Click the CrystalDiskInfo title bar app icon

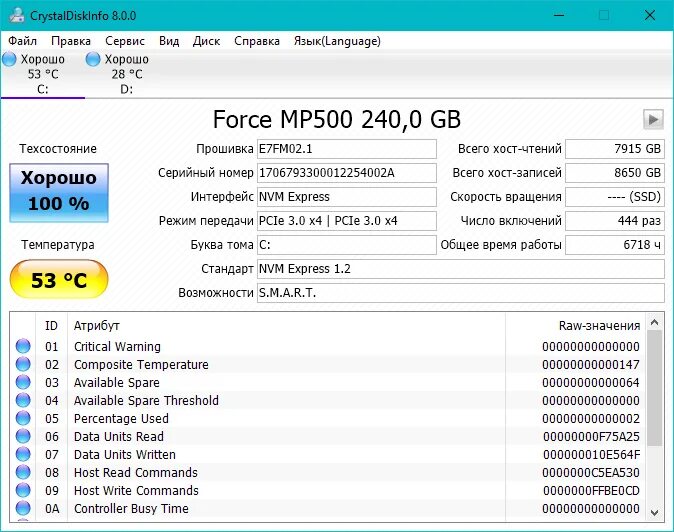pyautogui.click(x=17, y=15)
